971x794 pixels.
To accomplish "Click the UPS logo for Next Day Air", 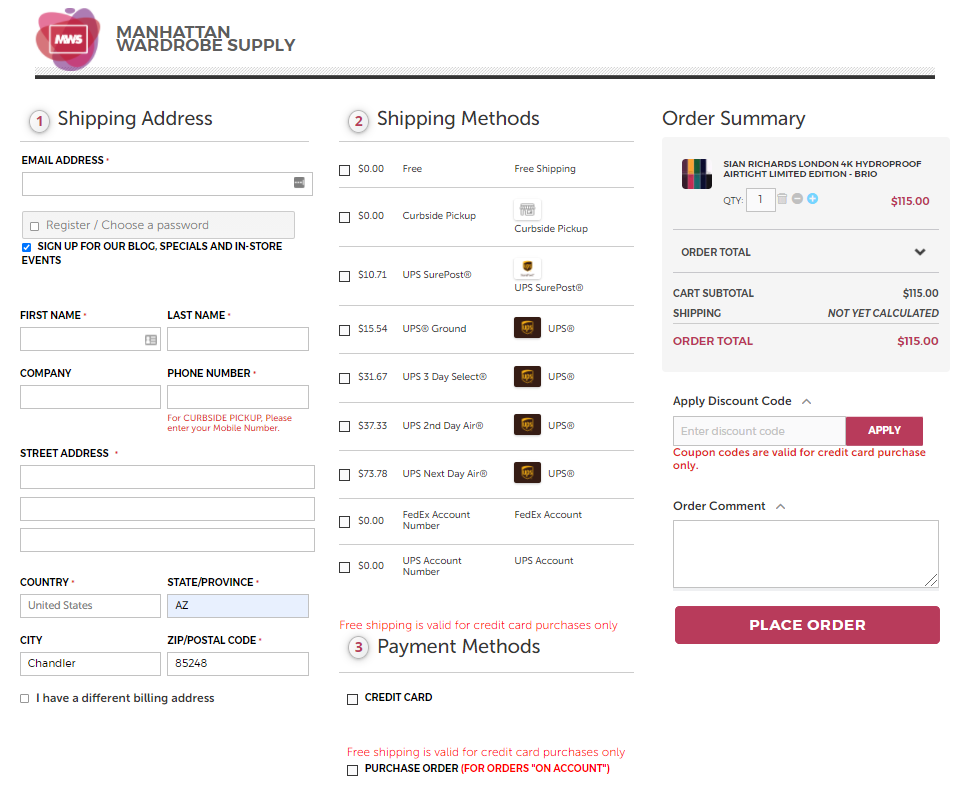I will tap(527, 473).
